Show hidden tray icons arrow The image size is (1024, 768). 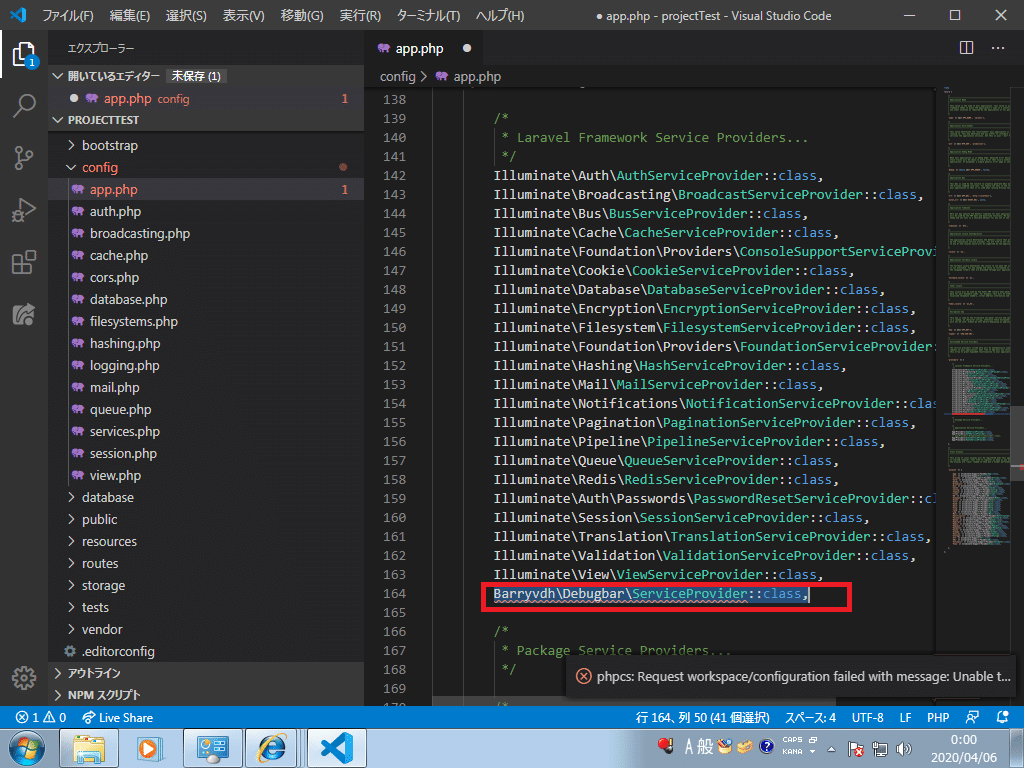click(831, 749)
